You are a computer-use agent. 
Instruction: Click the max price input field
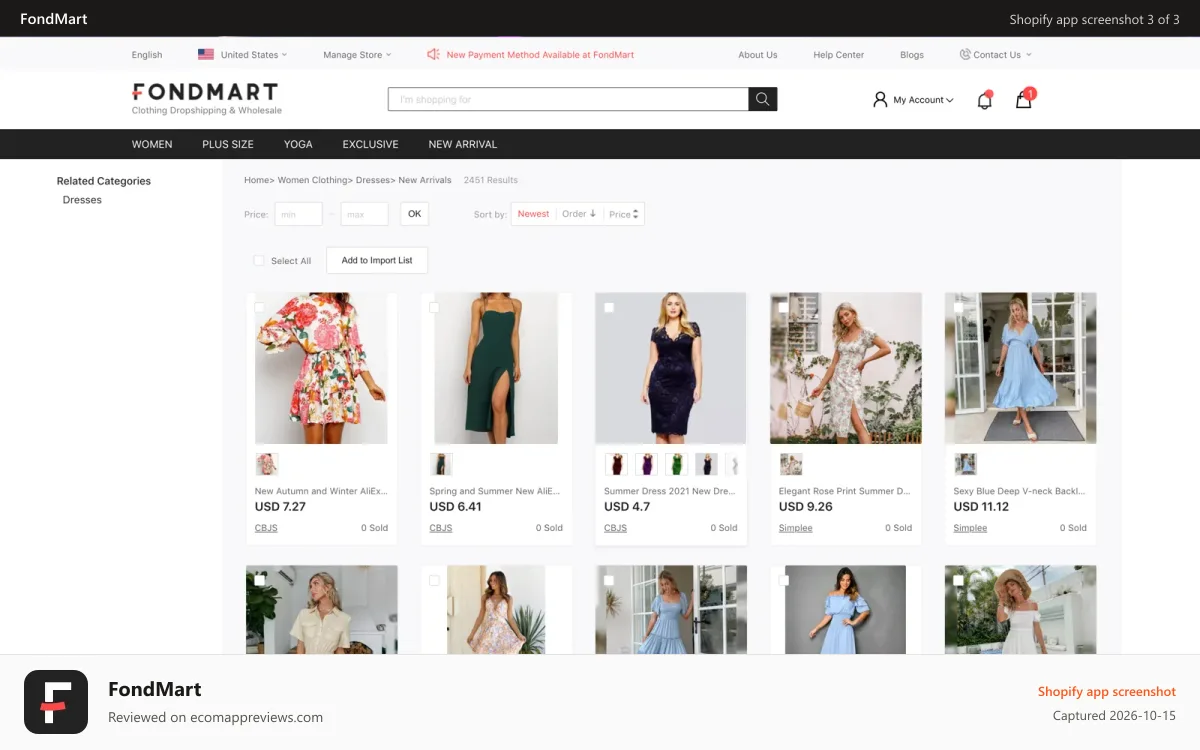pyautogui.click(x=364, y=214)
